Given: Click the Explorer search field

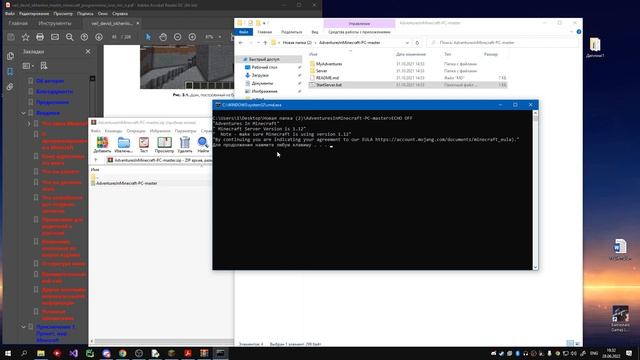Looking at the screenshot, I should (x=502, y=42).
